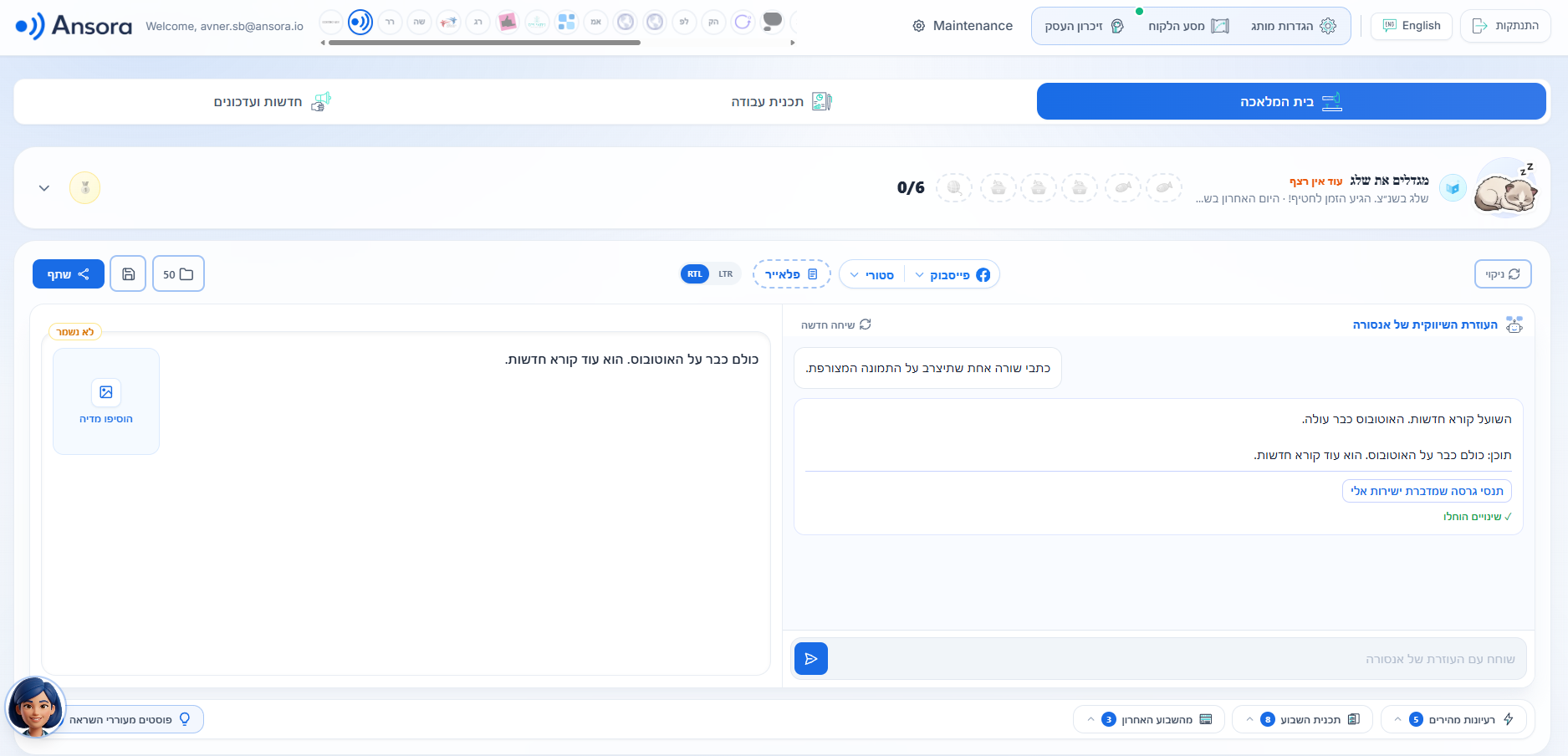Switch text direction to LTR
This screenshot has height=756, width=1568.
[725, 274]
